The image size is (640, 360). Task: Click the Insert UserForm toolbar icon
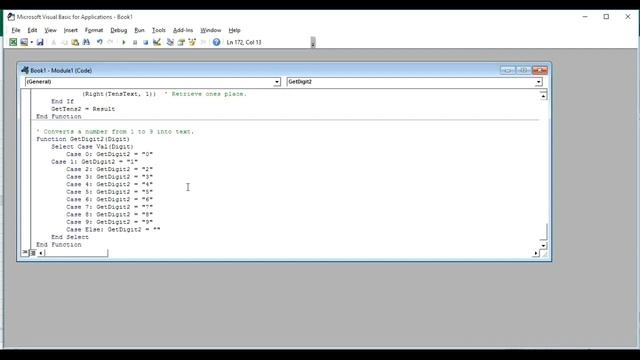(x=24, y=42)
